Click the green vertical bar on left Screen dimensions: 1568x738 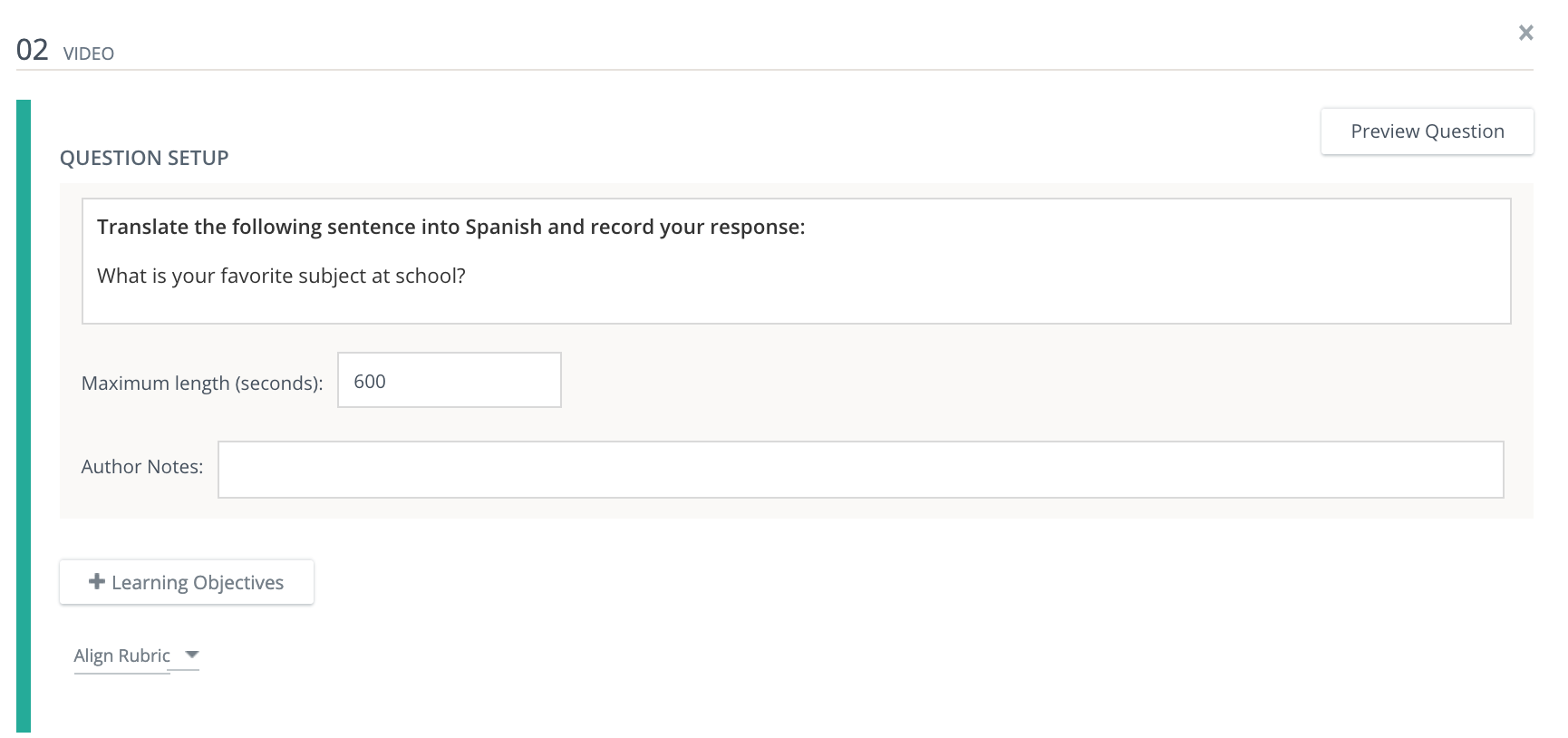coord(24,415)
